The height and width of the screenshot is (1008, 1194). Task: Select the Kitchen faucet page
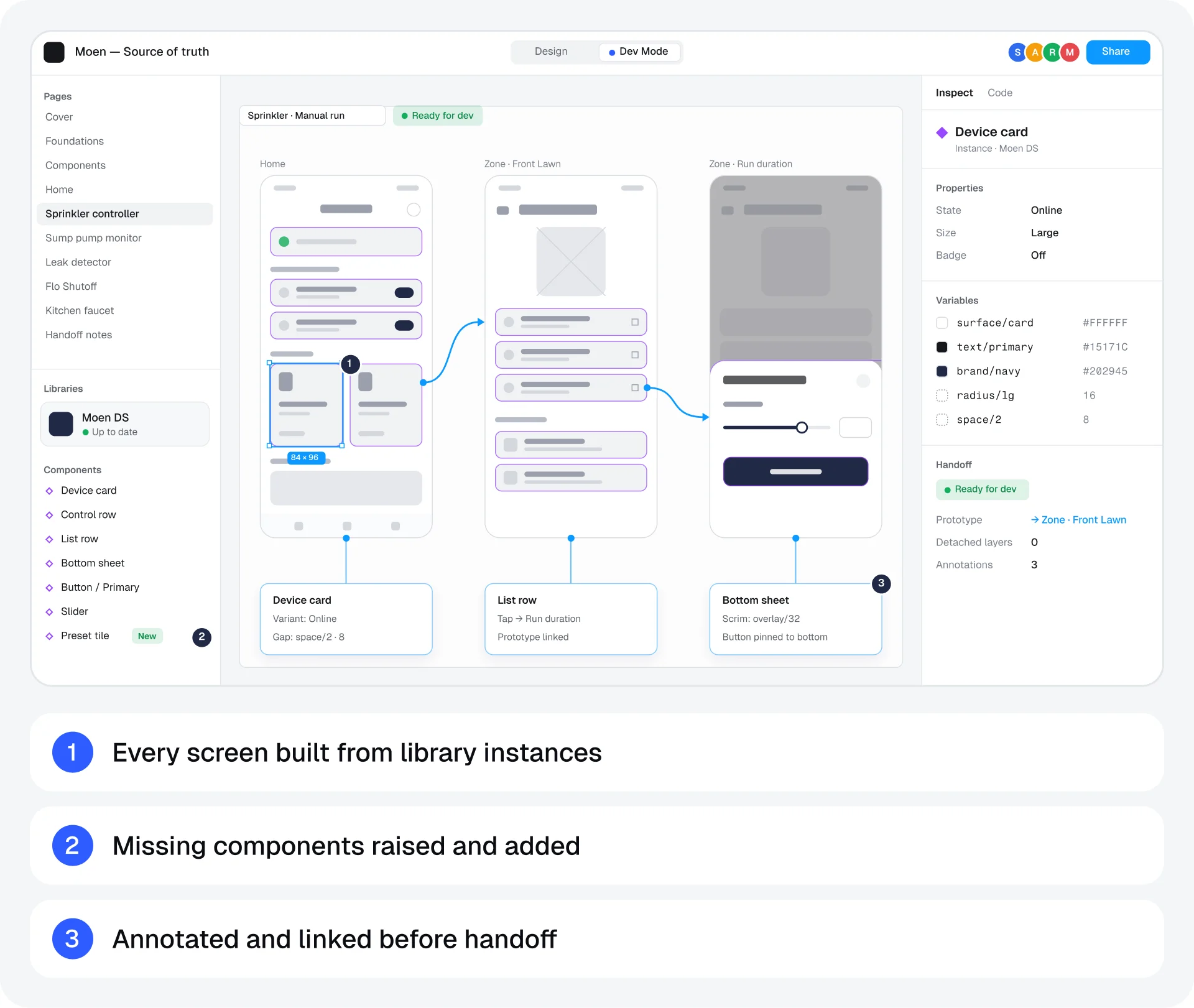[80, 310]
